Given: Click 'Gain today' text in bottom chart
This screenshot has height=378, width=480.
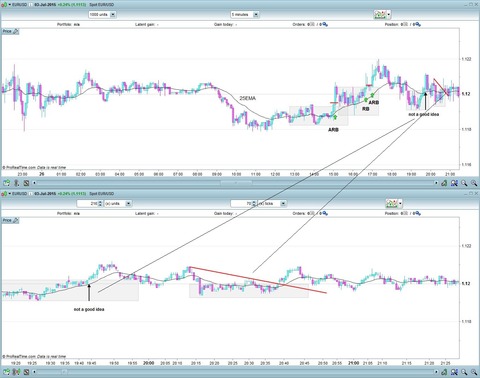Looking at the screenshot, I should [x=225, y=213].
